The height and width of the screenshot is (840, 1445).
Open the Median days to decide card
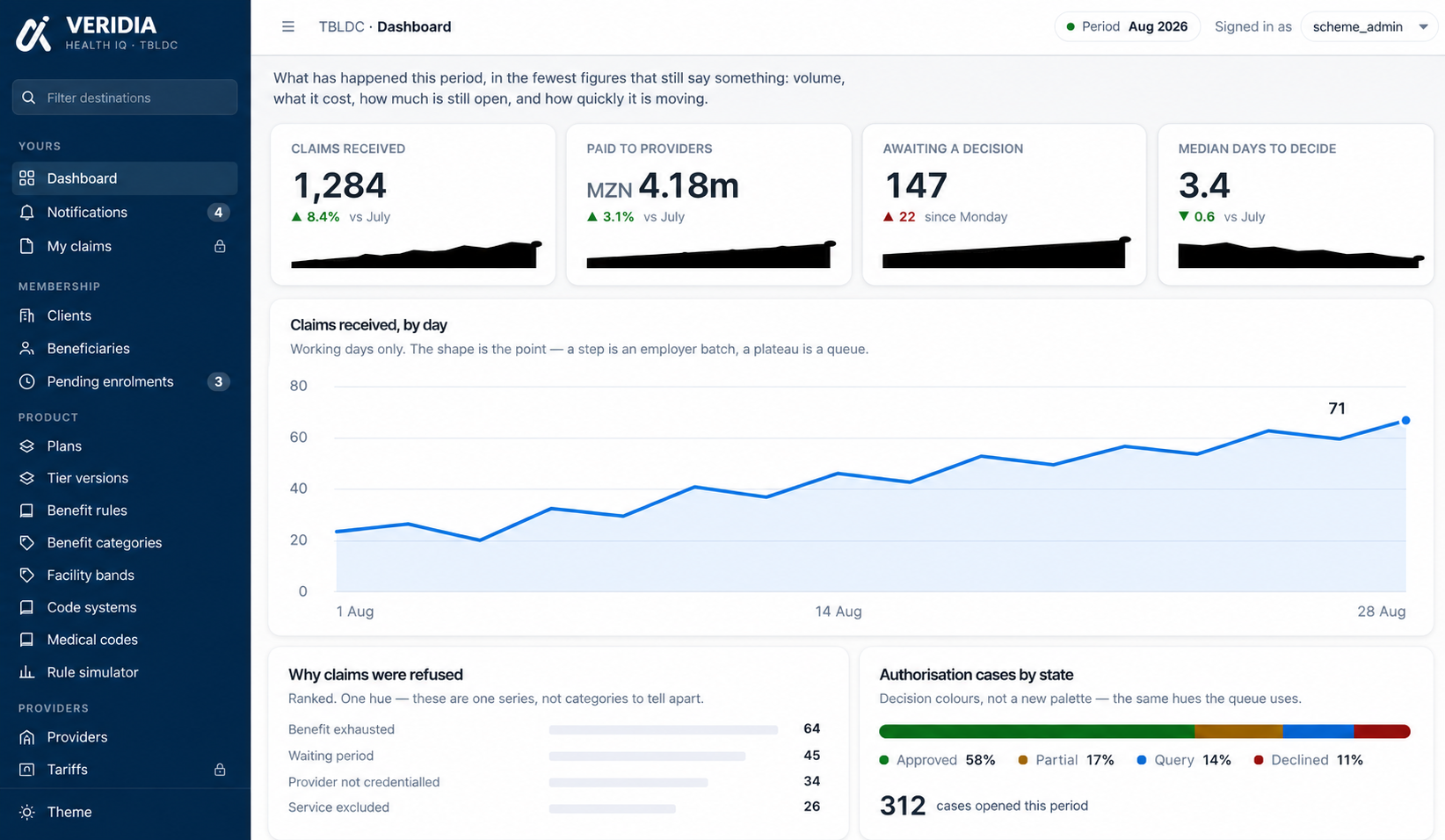point(1296,205)
